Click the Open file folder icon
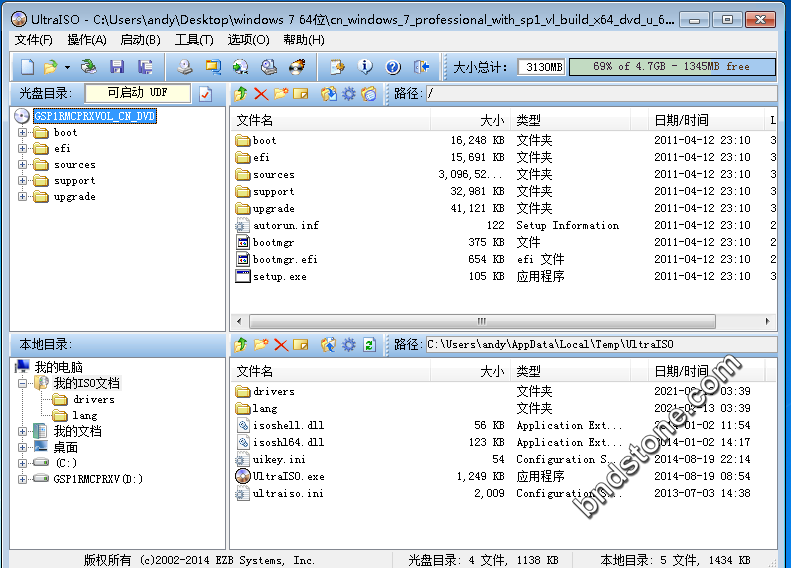Screen dimensions: 791x568 click(50, 67)
